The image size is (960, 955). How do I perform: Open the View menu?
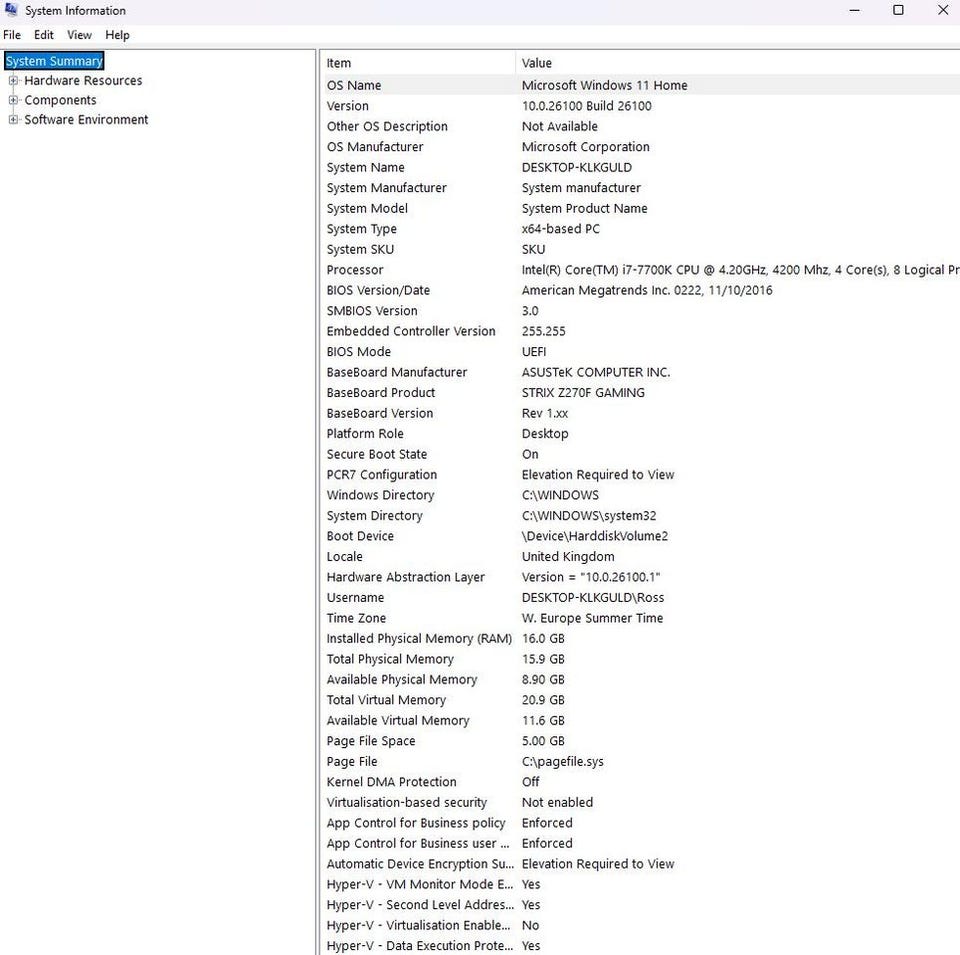pyautogui.click(x=79, y=35)
